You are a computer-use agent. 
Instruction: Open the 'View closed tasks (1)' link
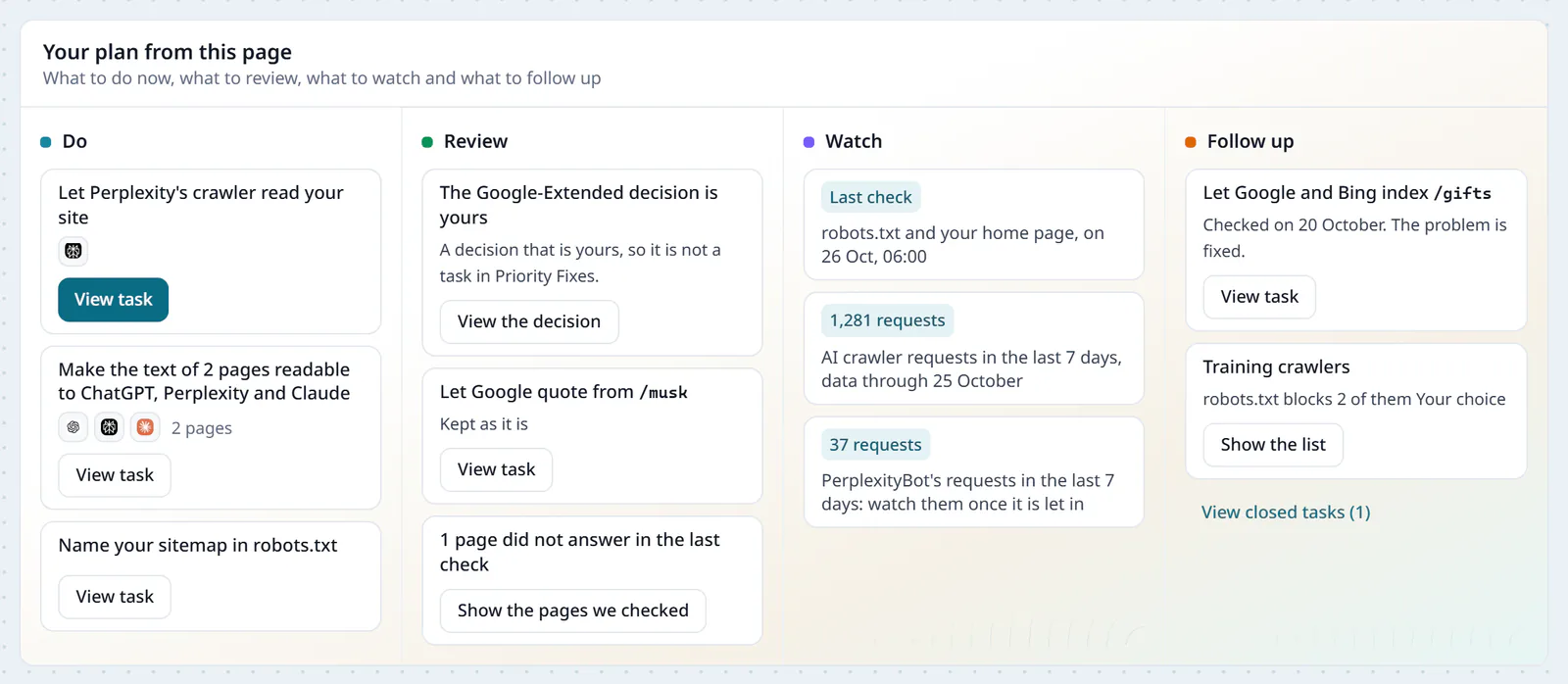pos(1286,513)
